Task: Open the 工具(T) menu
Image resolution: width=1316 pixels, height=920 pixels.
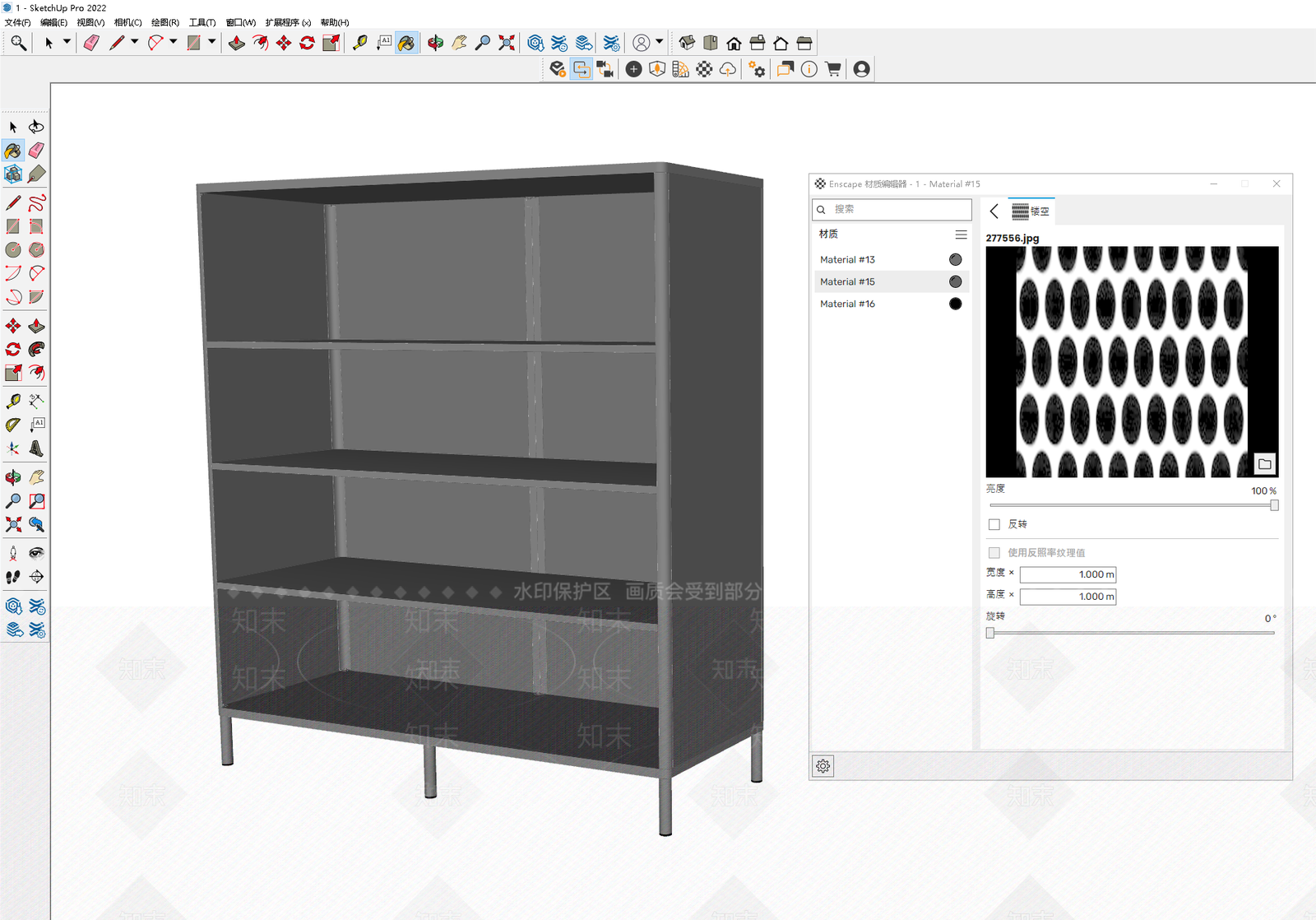Action: (202, 22)
